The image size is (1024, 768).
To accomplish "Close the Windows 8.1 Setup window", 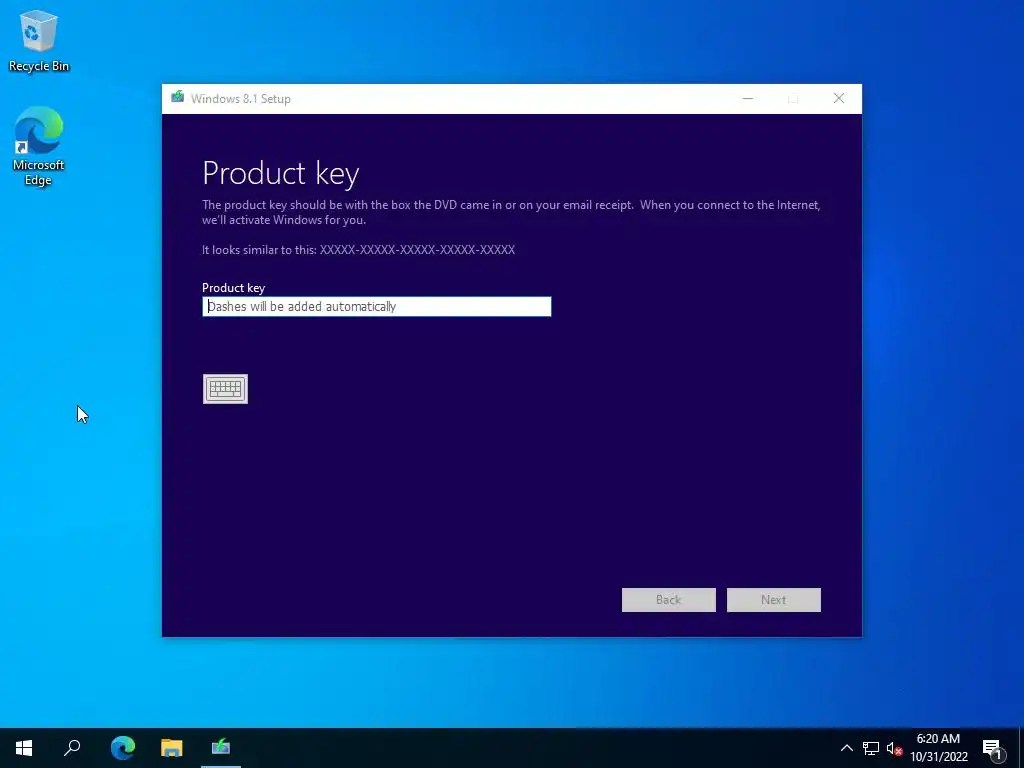I will pyautogui.click(x=839, y=99).
